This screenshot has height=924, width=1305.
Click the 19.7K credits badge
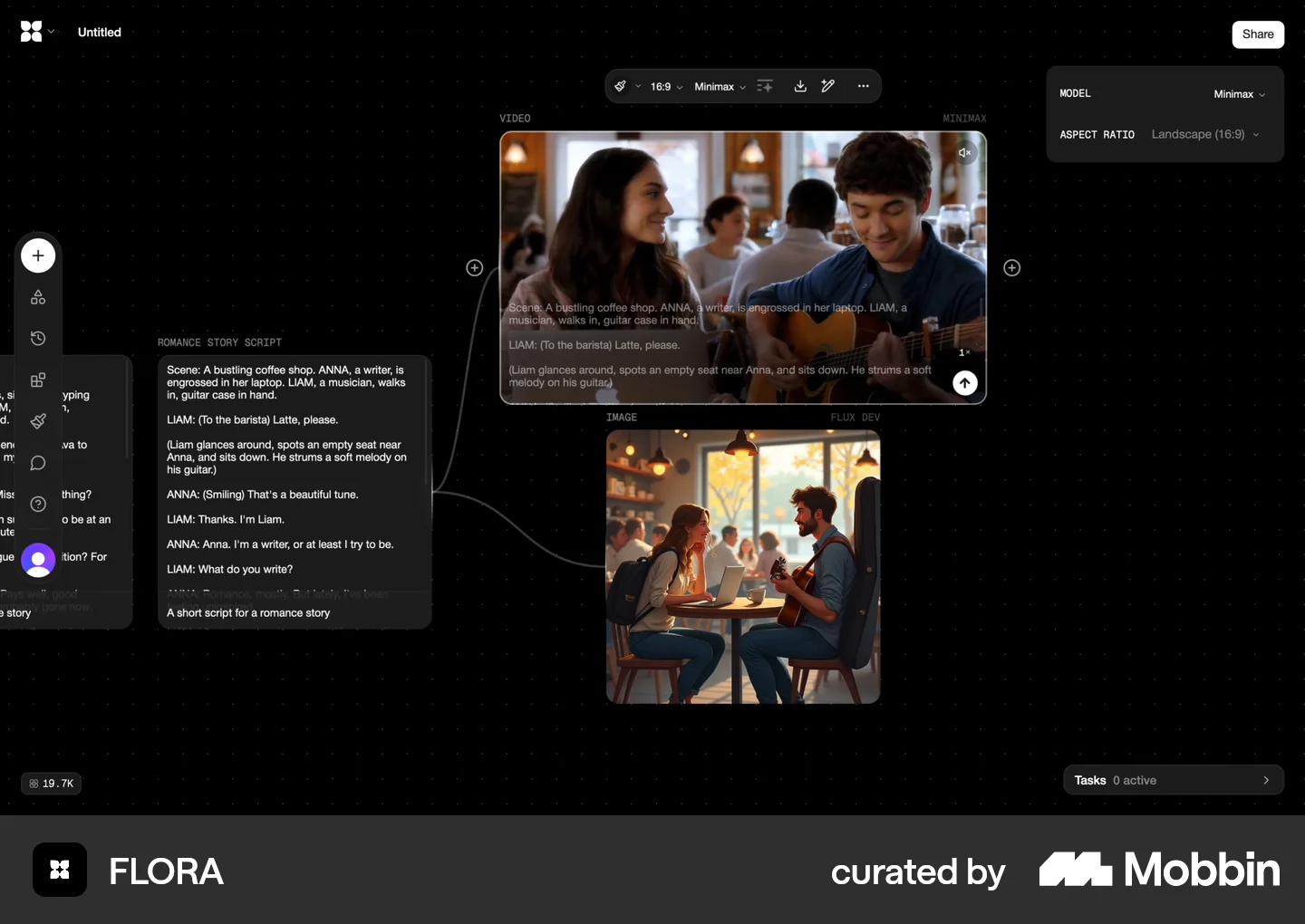(52, 784)
